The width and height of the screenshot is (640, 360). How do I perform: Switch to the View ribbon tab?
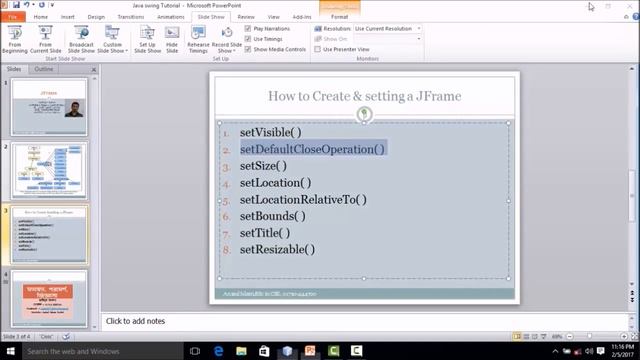273,17
